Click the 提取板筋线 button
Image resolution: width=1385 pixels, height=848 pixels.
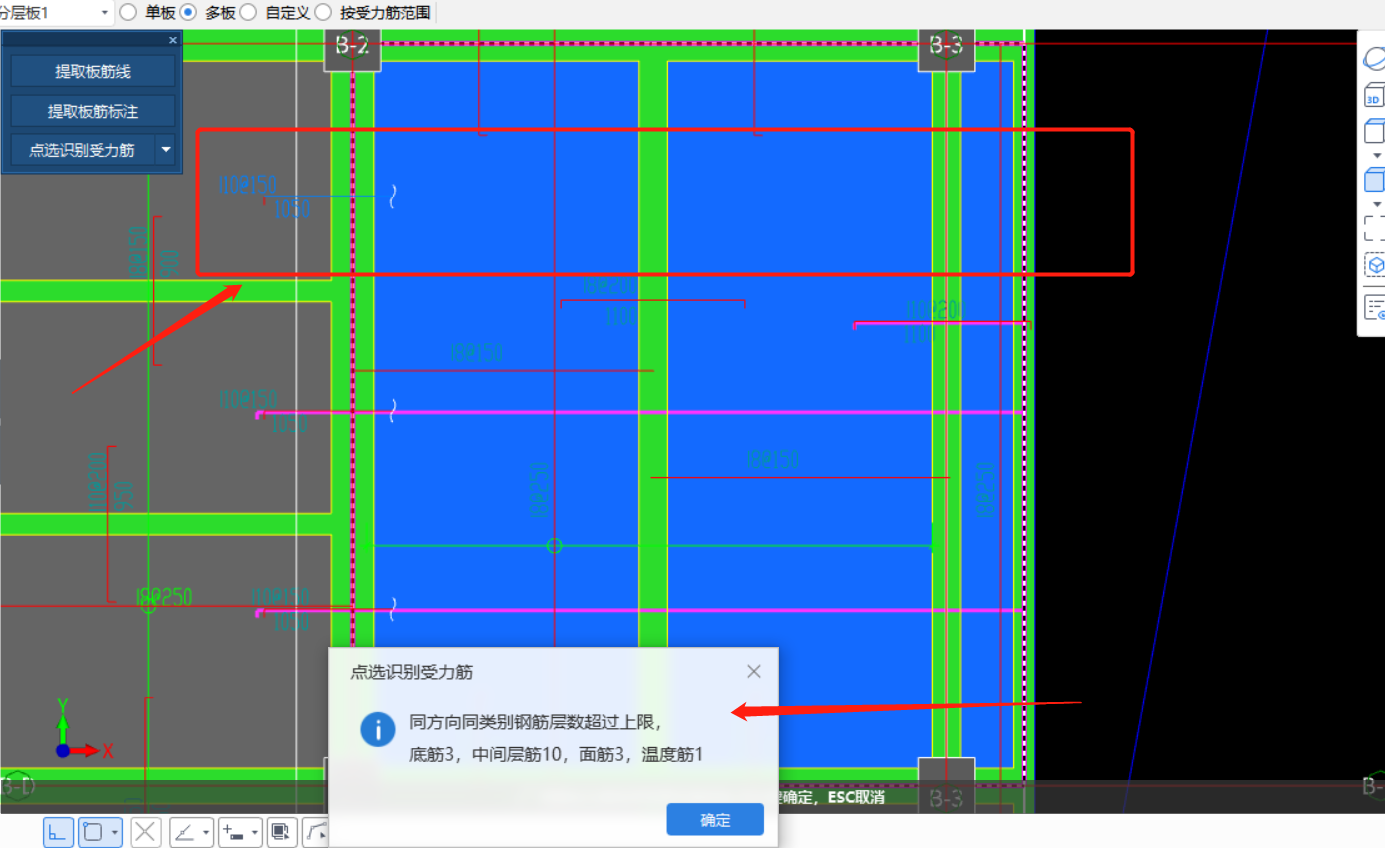(x=93, y=72)
